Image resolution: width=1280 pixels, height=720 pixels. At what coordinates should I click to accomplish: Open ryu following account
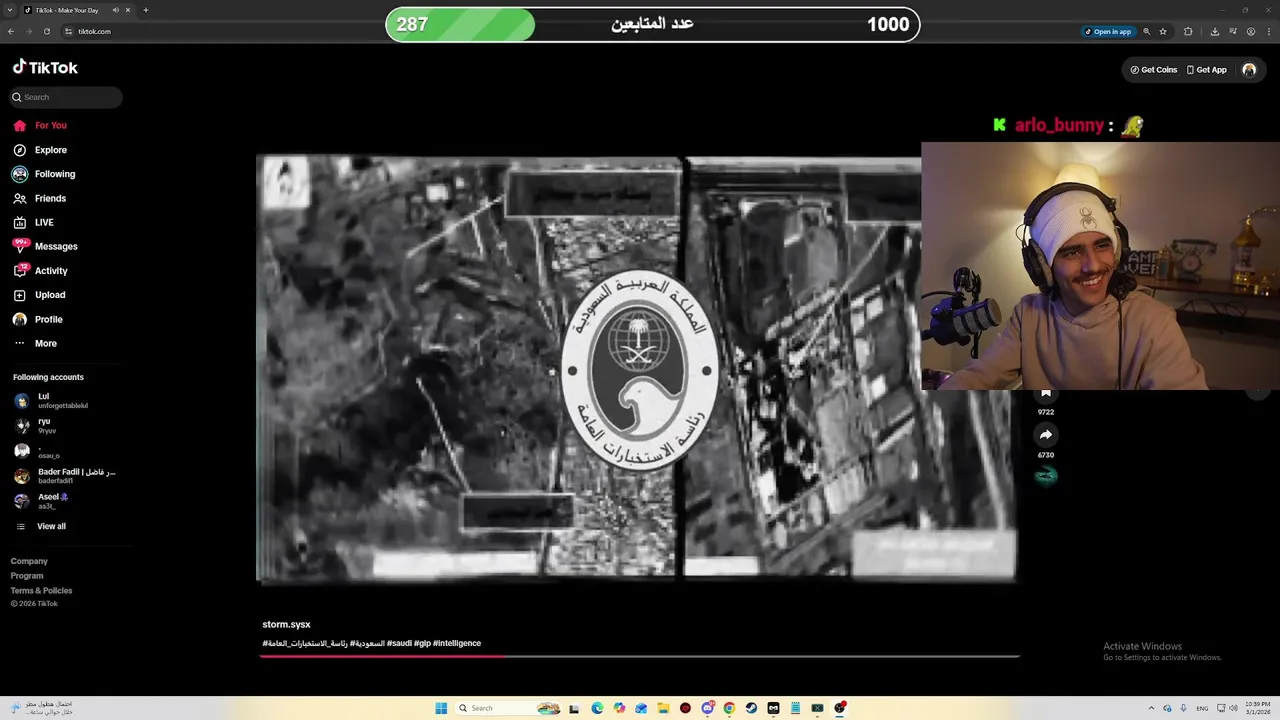pos(35,425)
